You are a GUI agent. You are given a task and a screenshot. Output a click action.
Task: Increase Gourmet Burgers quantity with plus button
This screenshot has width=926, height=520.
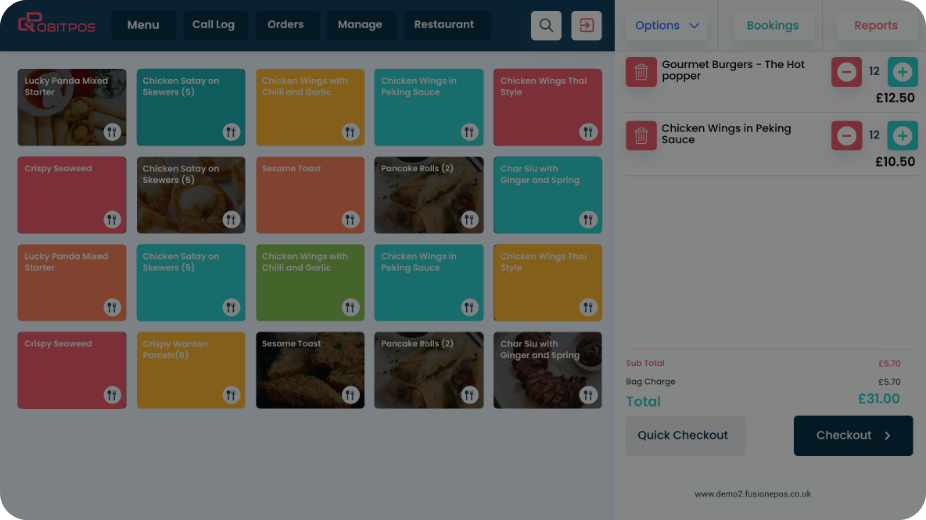click(x=902, y=72)
